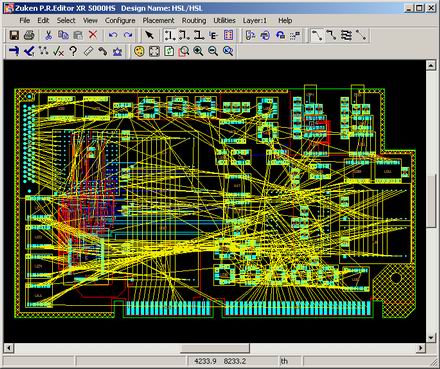Open the Configure menu

(120, 20)
